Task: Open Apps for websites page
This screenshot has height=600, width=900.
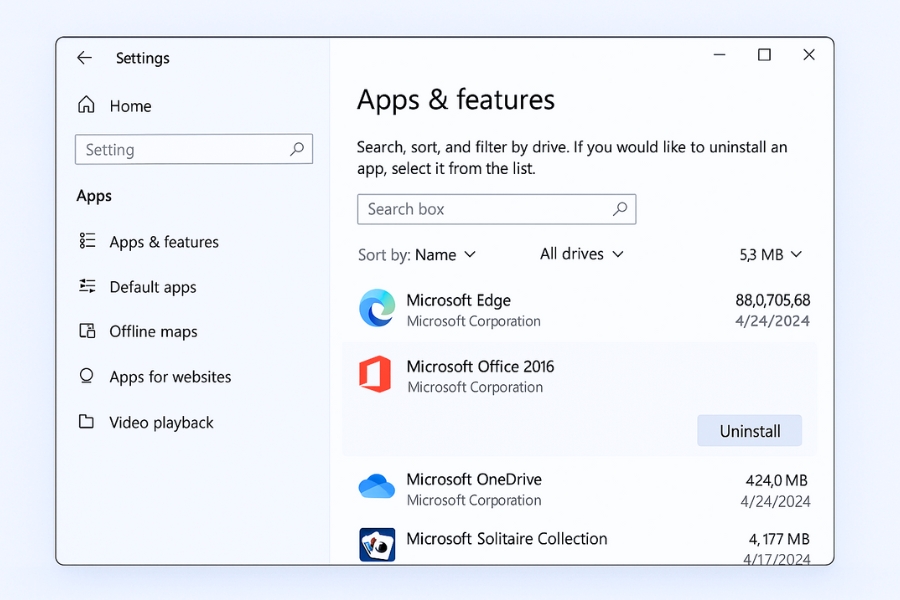Action: (x=170, y=377)
